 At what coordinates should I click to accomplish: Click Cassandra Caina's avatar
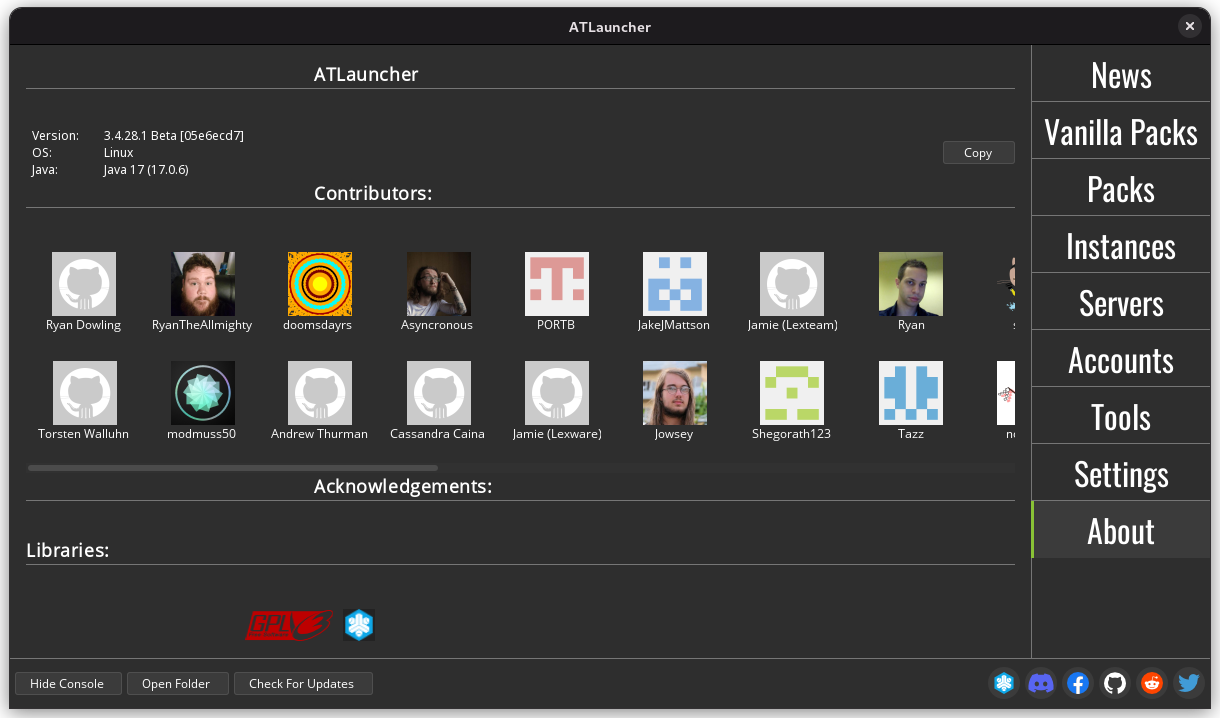point(438,393)
